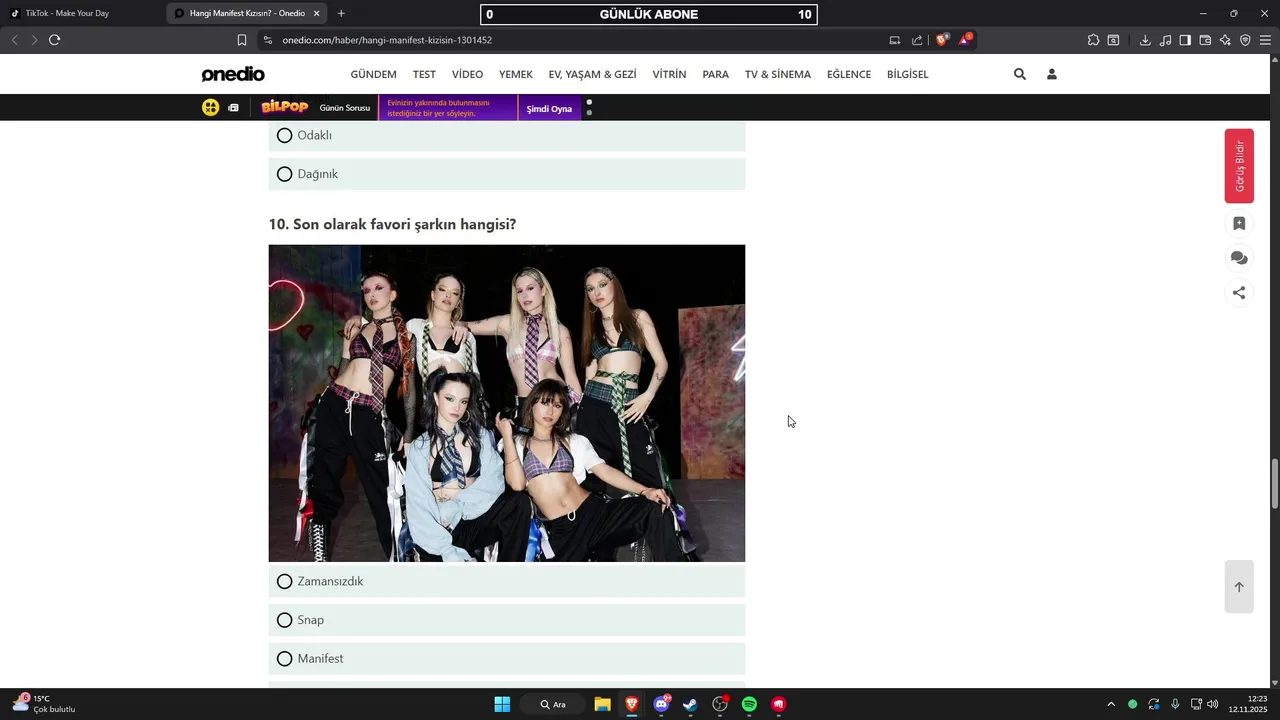Open the Extensions puzzle icon
This screenshot has height=720, width=1280.
click(1093, 40)
